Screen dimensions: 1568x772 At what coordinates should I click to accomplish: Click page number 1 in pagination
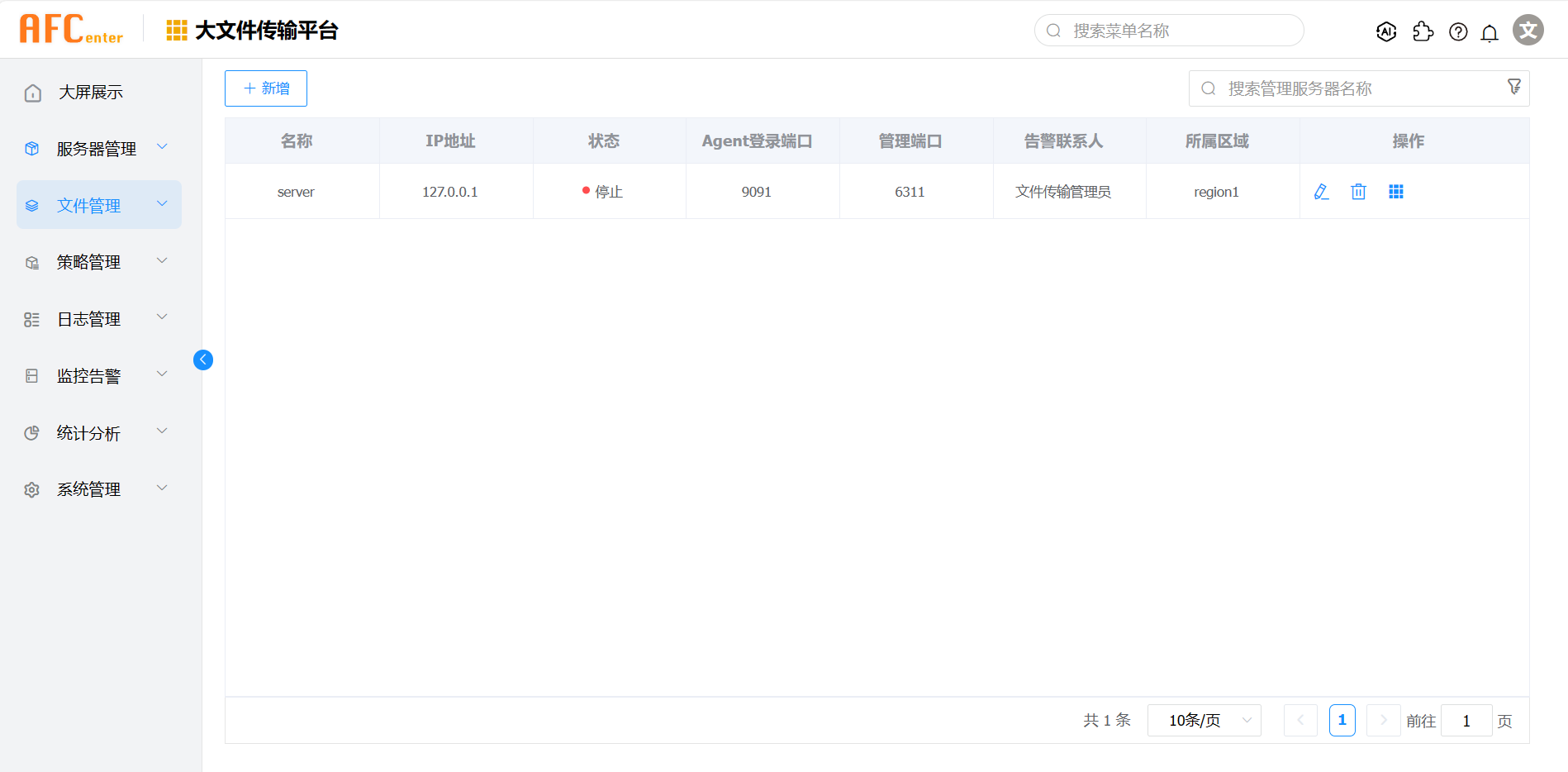pyautogui.click(x=1342, y=721)
